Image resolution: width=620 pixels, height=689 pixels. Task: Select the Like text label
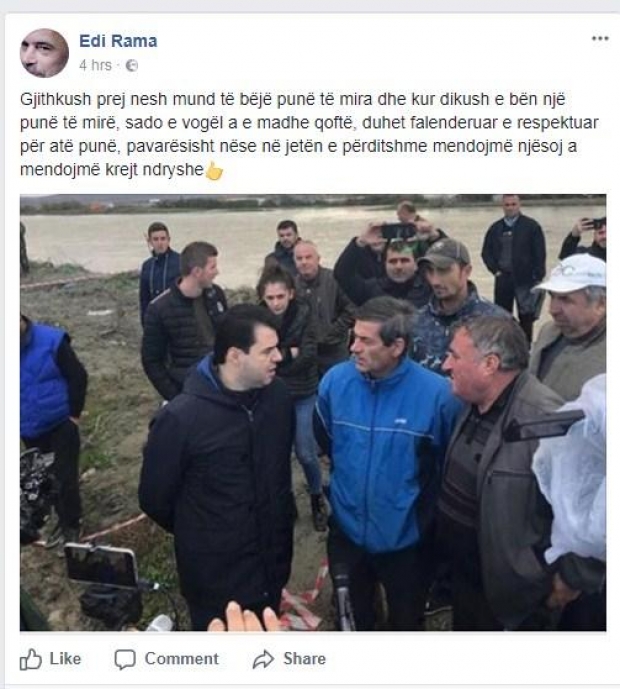pyautogui.click(x=65, y=659)
